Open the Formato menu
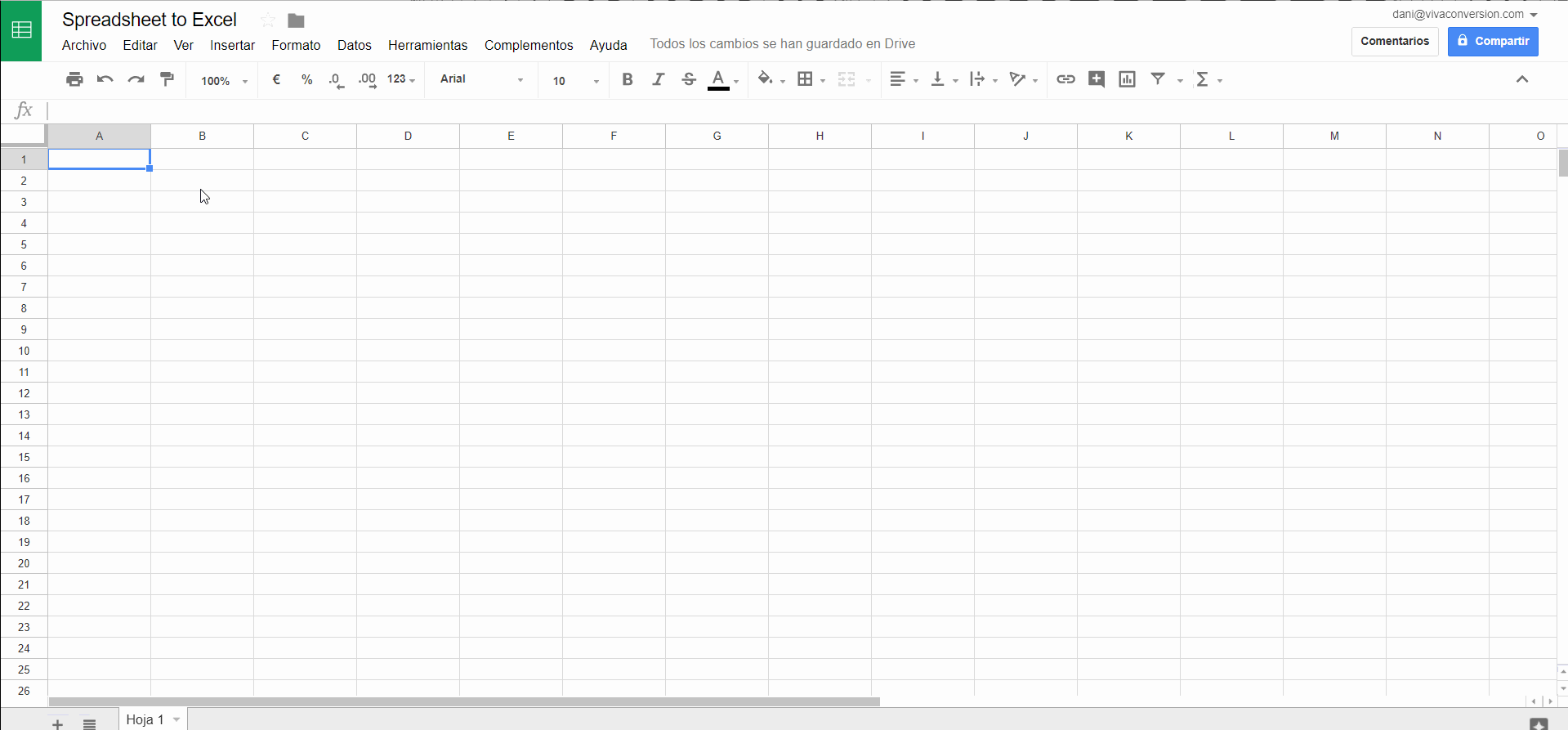Viewport: 1568px width, 730px height. pos(296,45)
